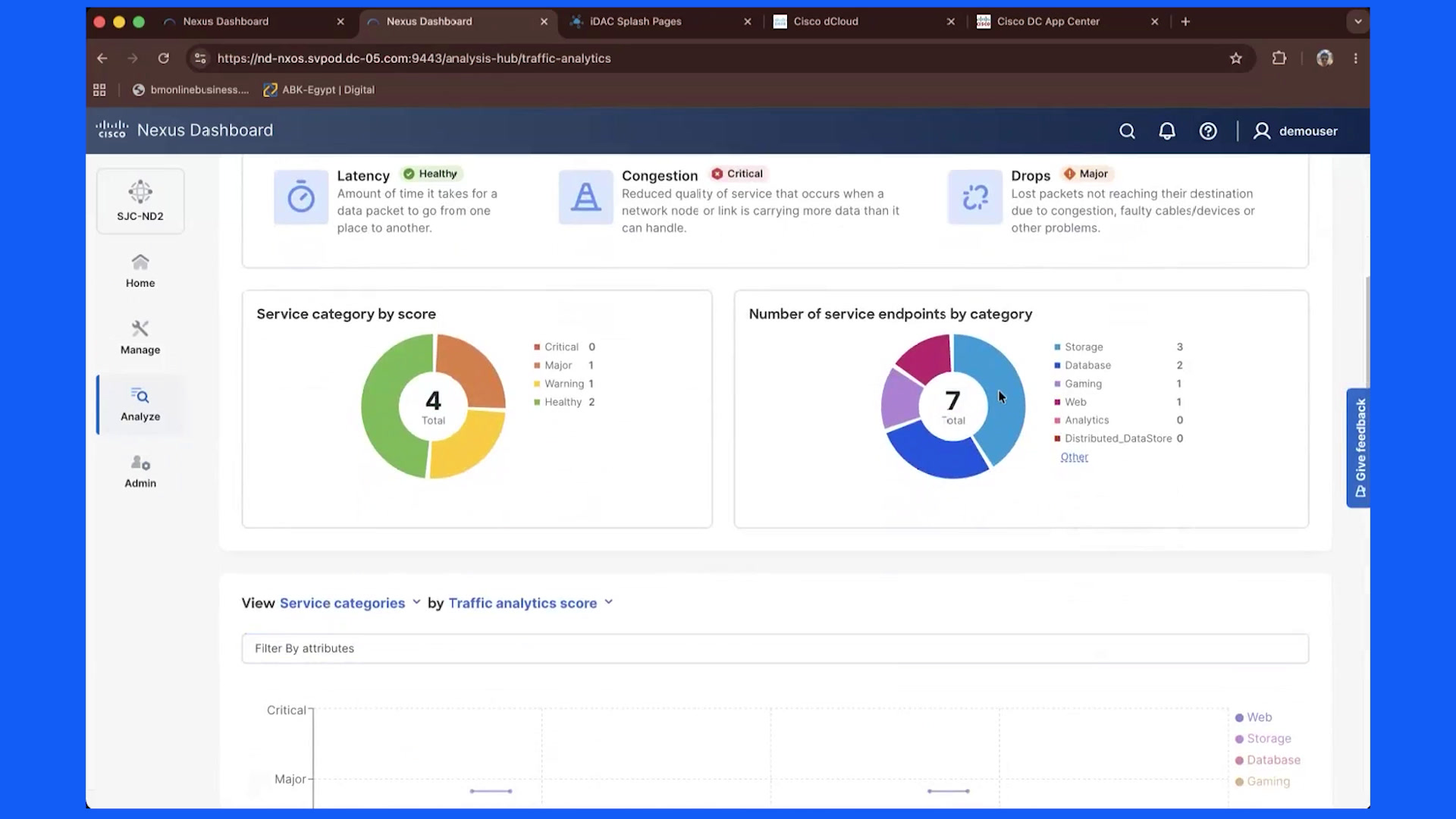
Task: Open the Chrome three-dot menu
Action: pos(1356,58)
